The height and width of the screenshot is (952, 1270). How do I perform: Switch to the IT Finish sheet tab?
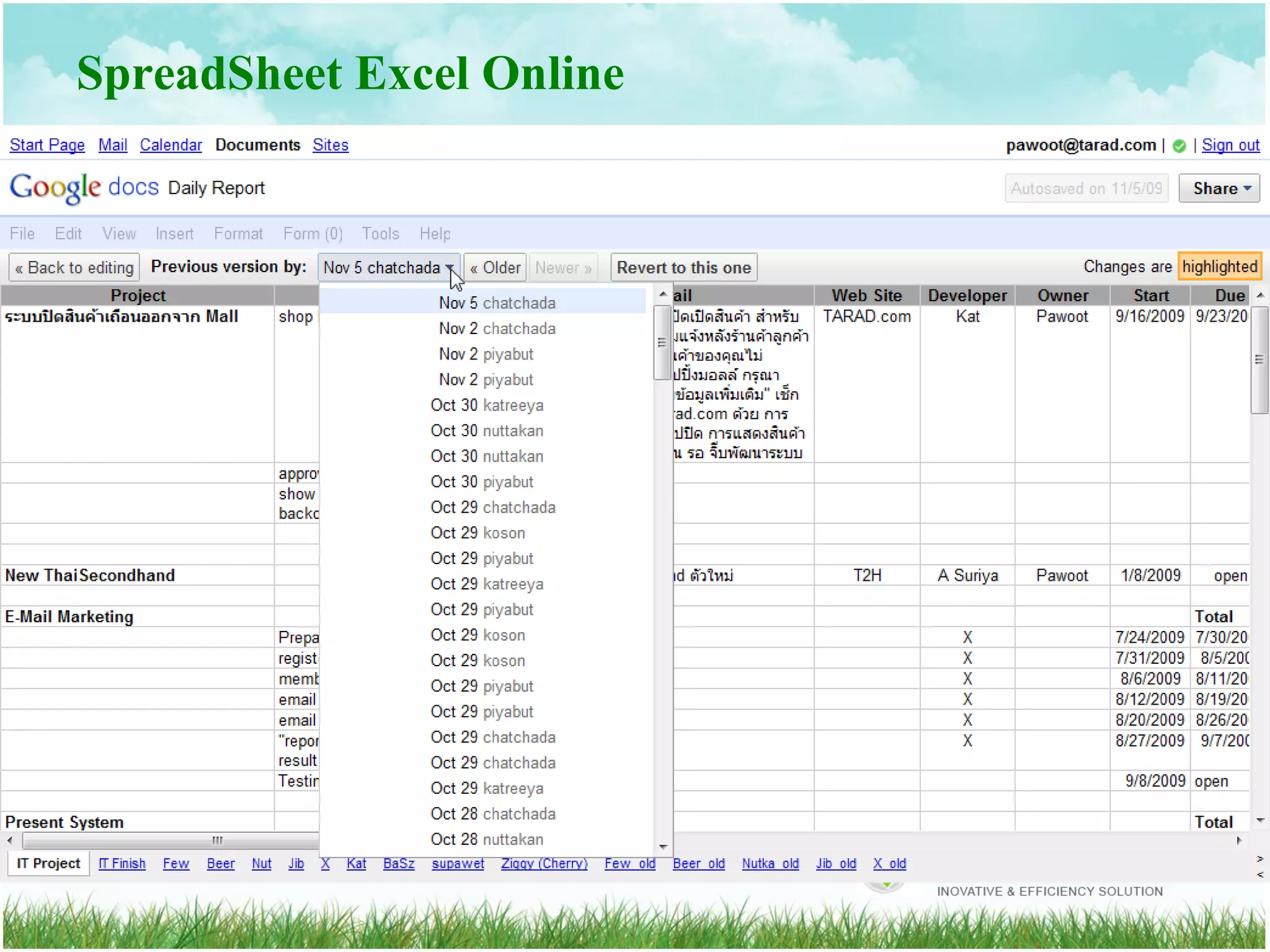click(x=122, y=863)
